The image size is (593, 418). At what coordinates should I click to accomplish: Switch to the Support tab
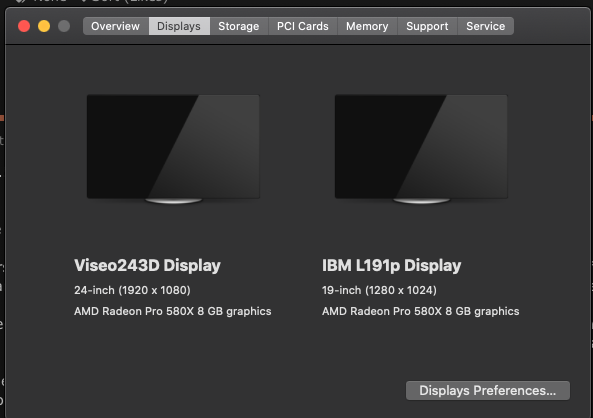pos(427,26)
